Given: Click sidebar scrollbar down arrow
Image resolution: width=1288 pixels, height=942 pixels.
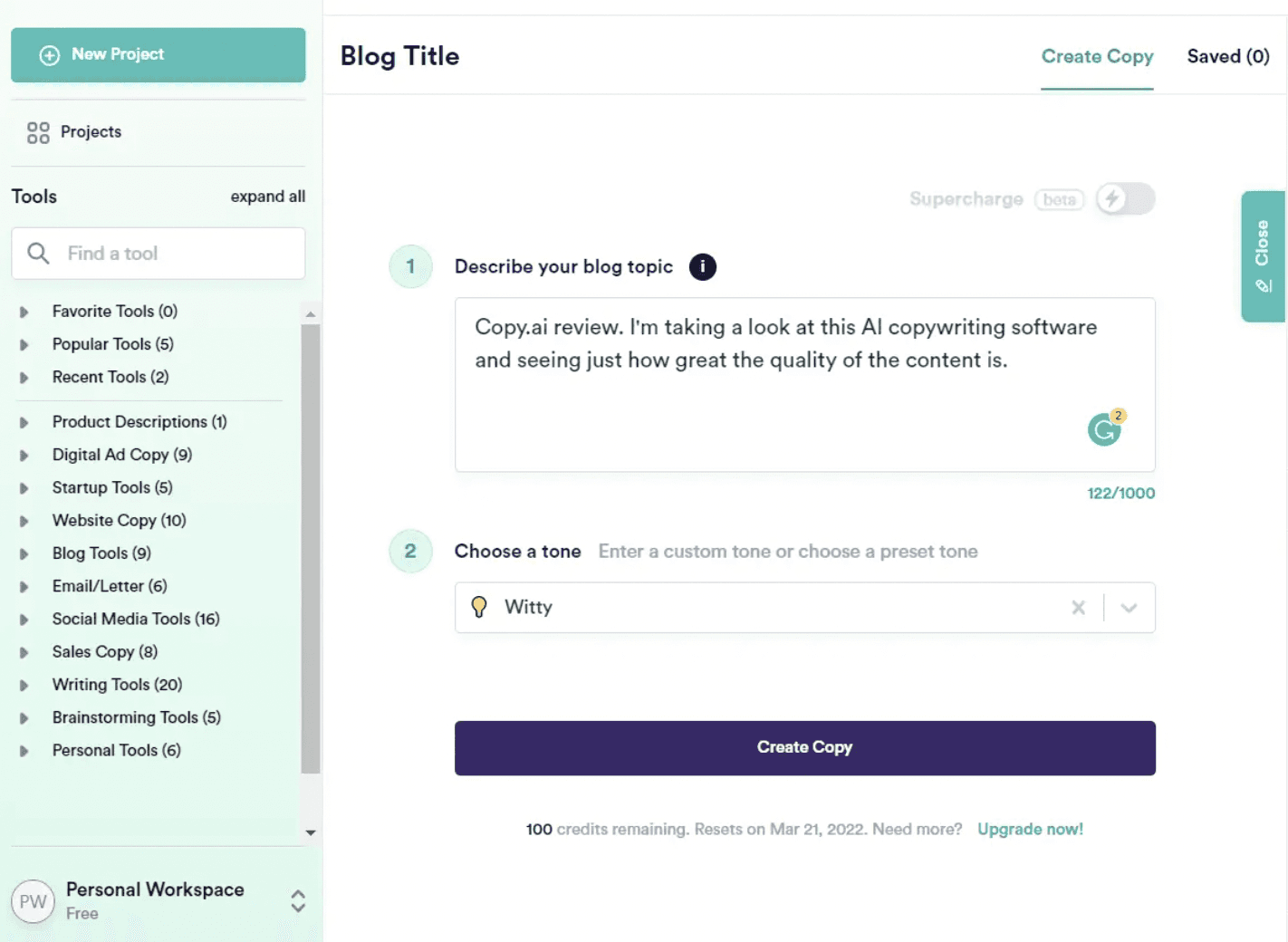Looking at the screenshot, I should point(311,832).
